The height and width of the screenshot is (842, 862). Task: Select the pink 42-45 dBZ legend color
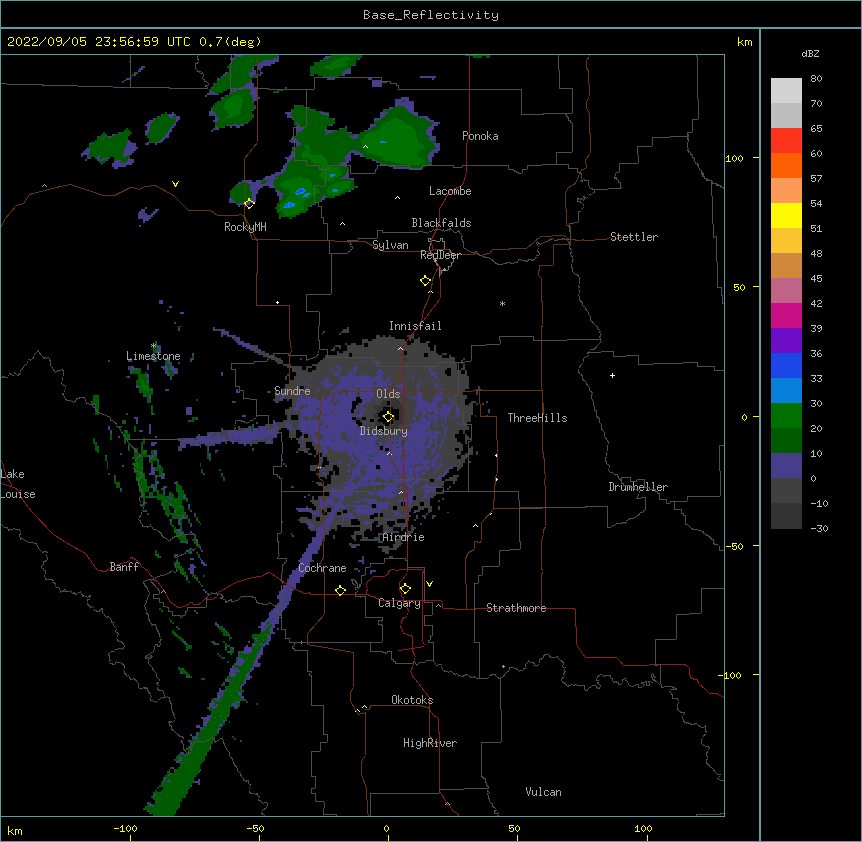click(786, 291)
